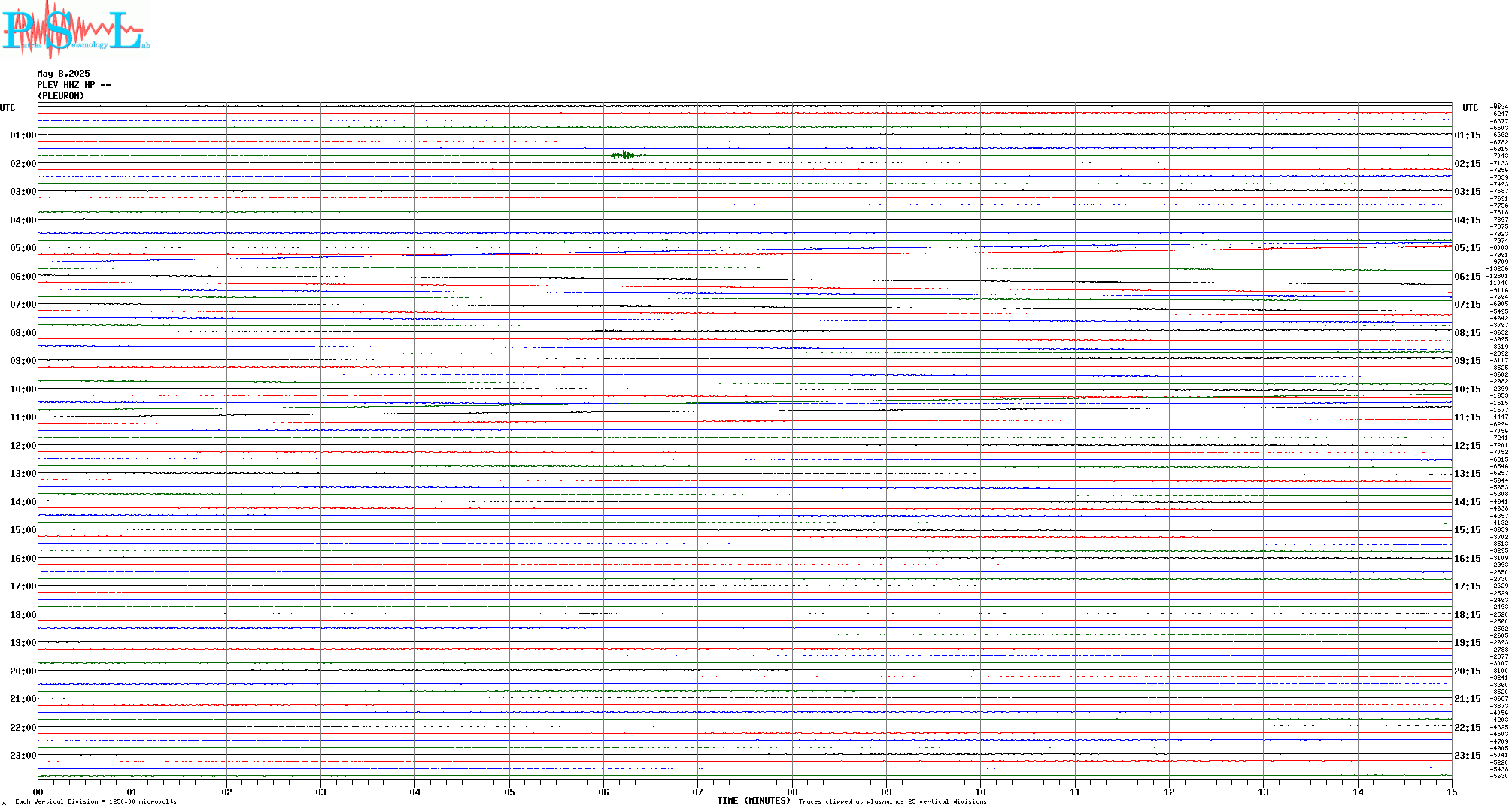Click the '19:00' hour label
The width and height of the screenshot is (1512, 812).
pyautogui.click(x=23, y=643)
